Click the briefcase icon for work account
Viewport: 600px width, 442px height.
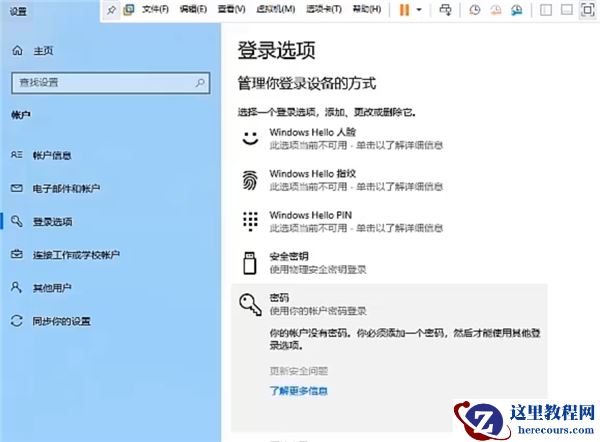point(17,254)
